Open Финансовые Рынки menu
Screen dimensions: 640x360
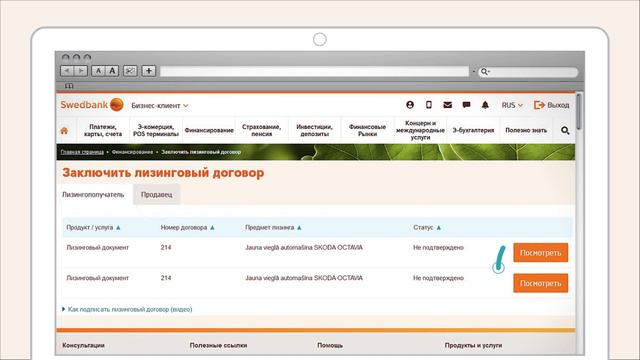[367, 130]
